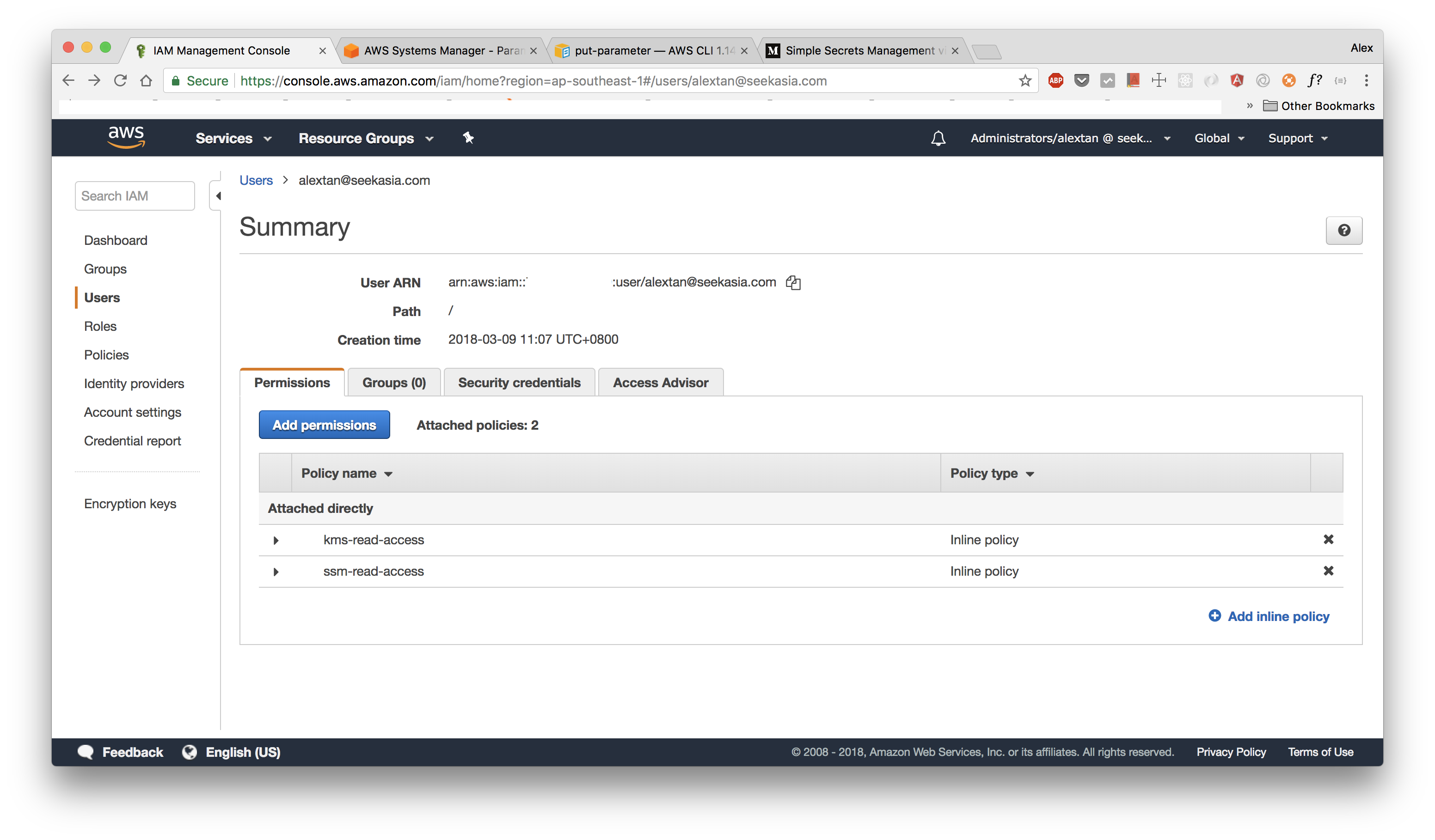Switch to the Access Advisor tab
The width and height of the screenshot is (1435, 840).
click(660, 383)
